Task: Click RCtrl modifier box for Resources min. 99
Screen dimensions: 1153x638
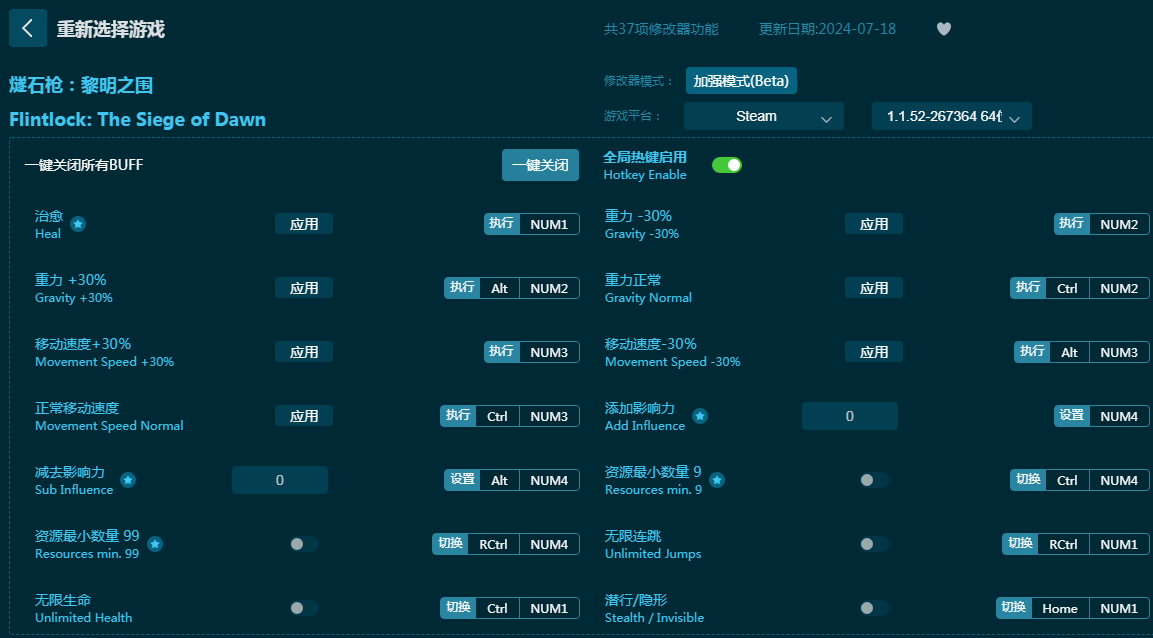Action: coord(493,544)
